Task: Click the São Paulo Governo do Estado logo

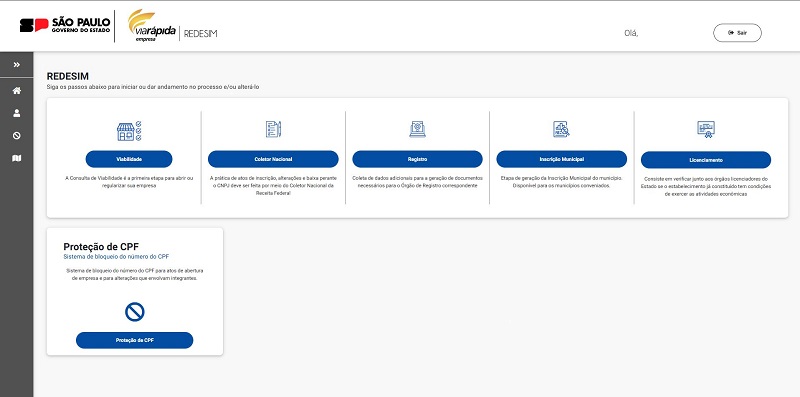Action: tap(65, 26)
